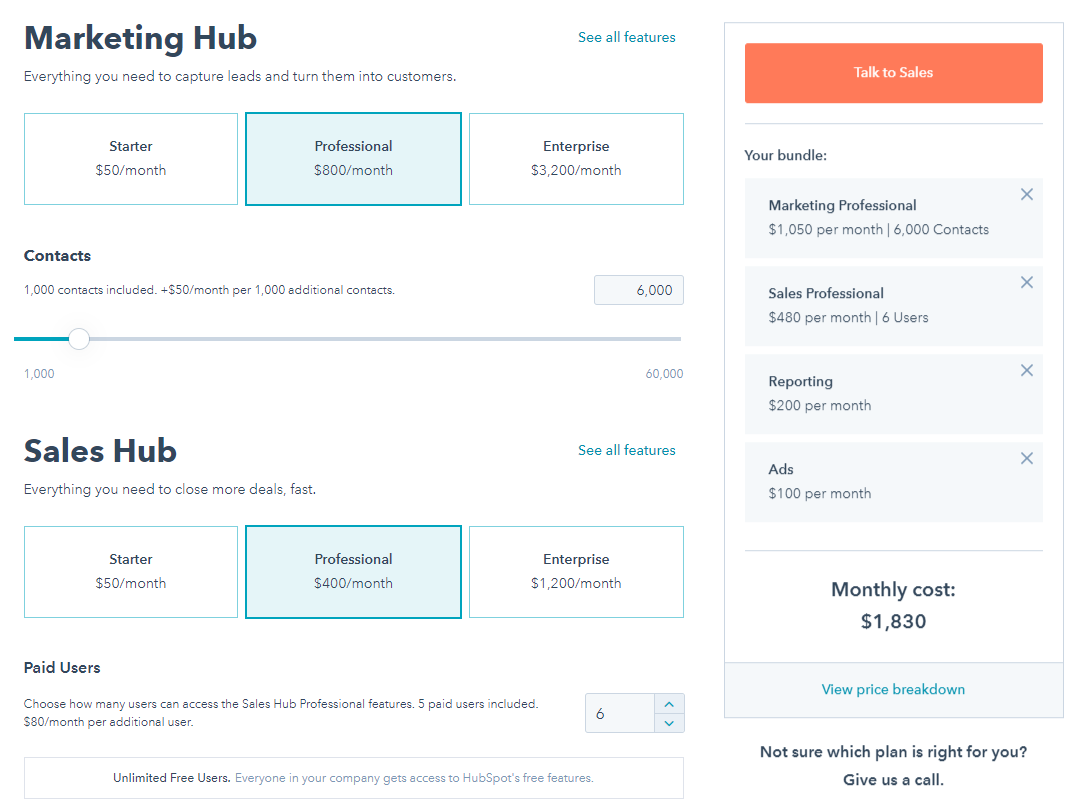Increase paid users with the up arrow
This screenshot has width=1073, height=810.
pyautogui.click(x=670, y=704)
